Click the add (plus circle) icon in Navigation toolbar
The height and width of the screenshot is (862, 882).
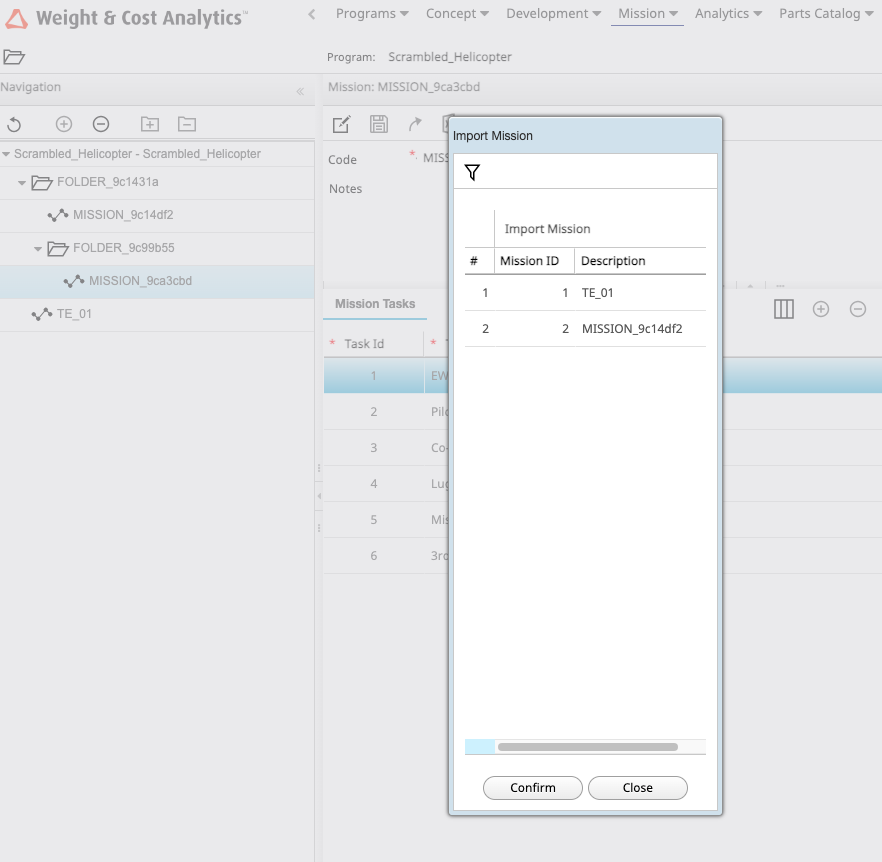coord(64,124)
